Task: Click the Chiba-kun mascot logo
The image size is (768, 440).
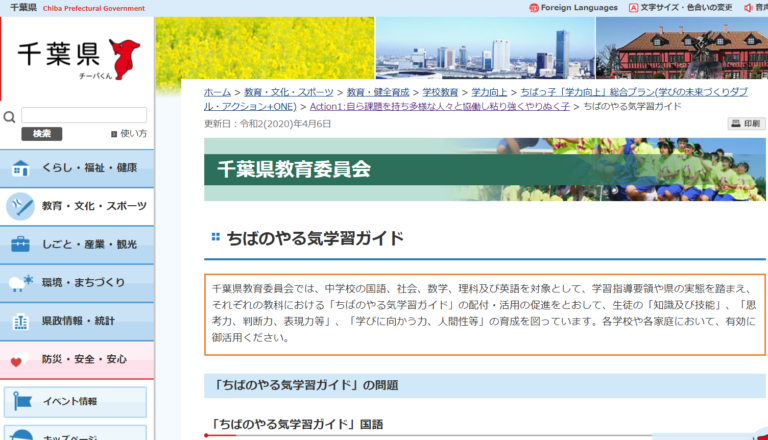Action: 124,59
